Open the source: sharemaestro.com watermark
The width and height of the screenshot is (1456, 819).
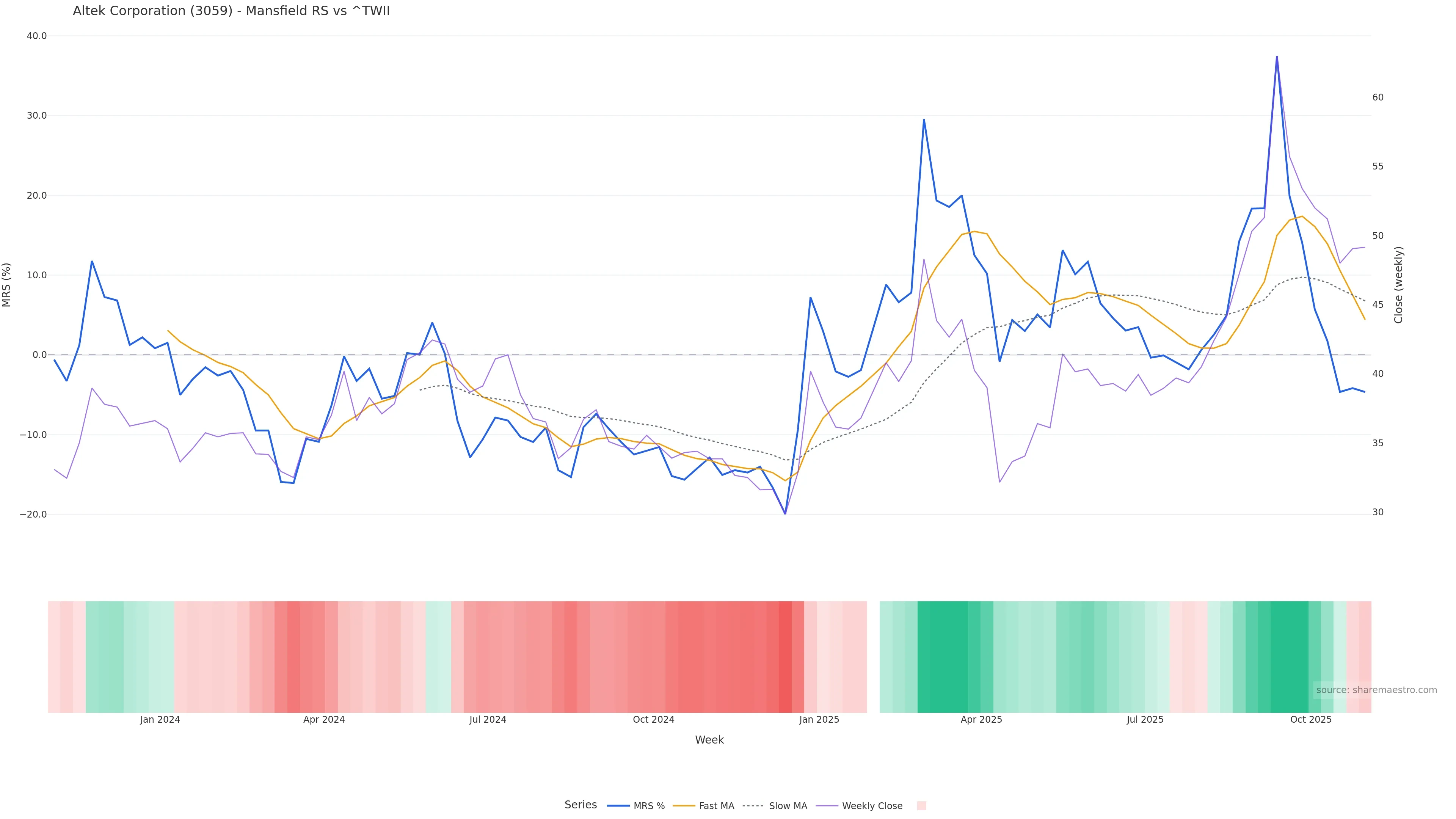coord(1376,690)
